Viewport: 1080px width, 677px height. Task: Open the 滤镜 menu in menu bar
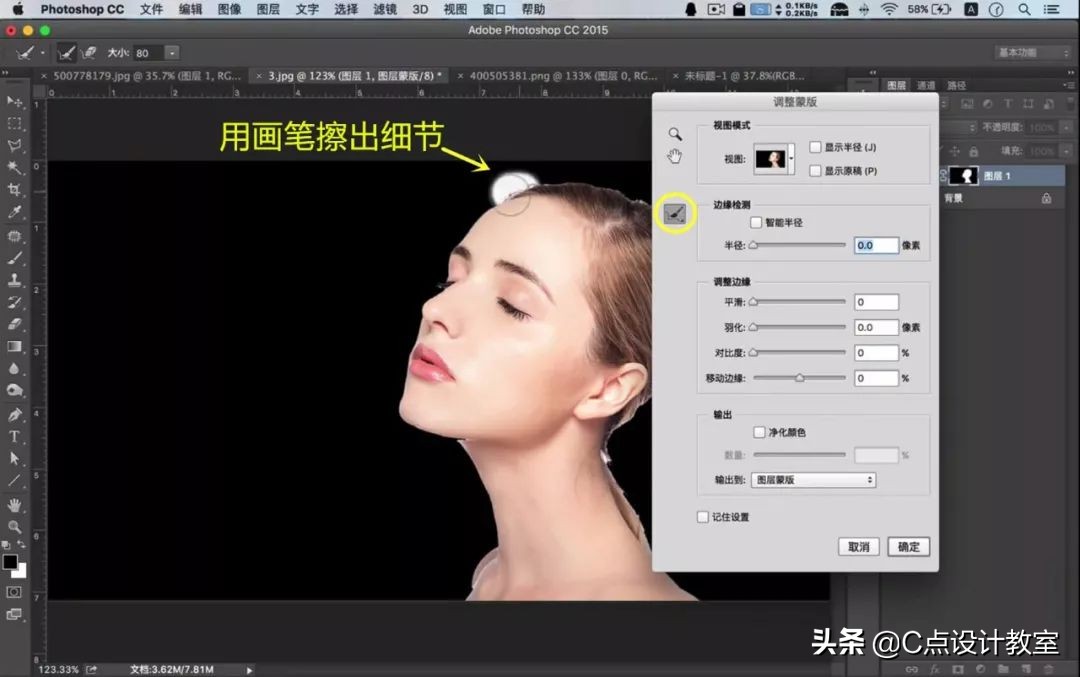pyautogui.click(x=385, y=9)
